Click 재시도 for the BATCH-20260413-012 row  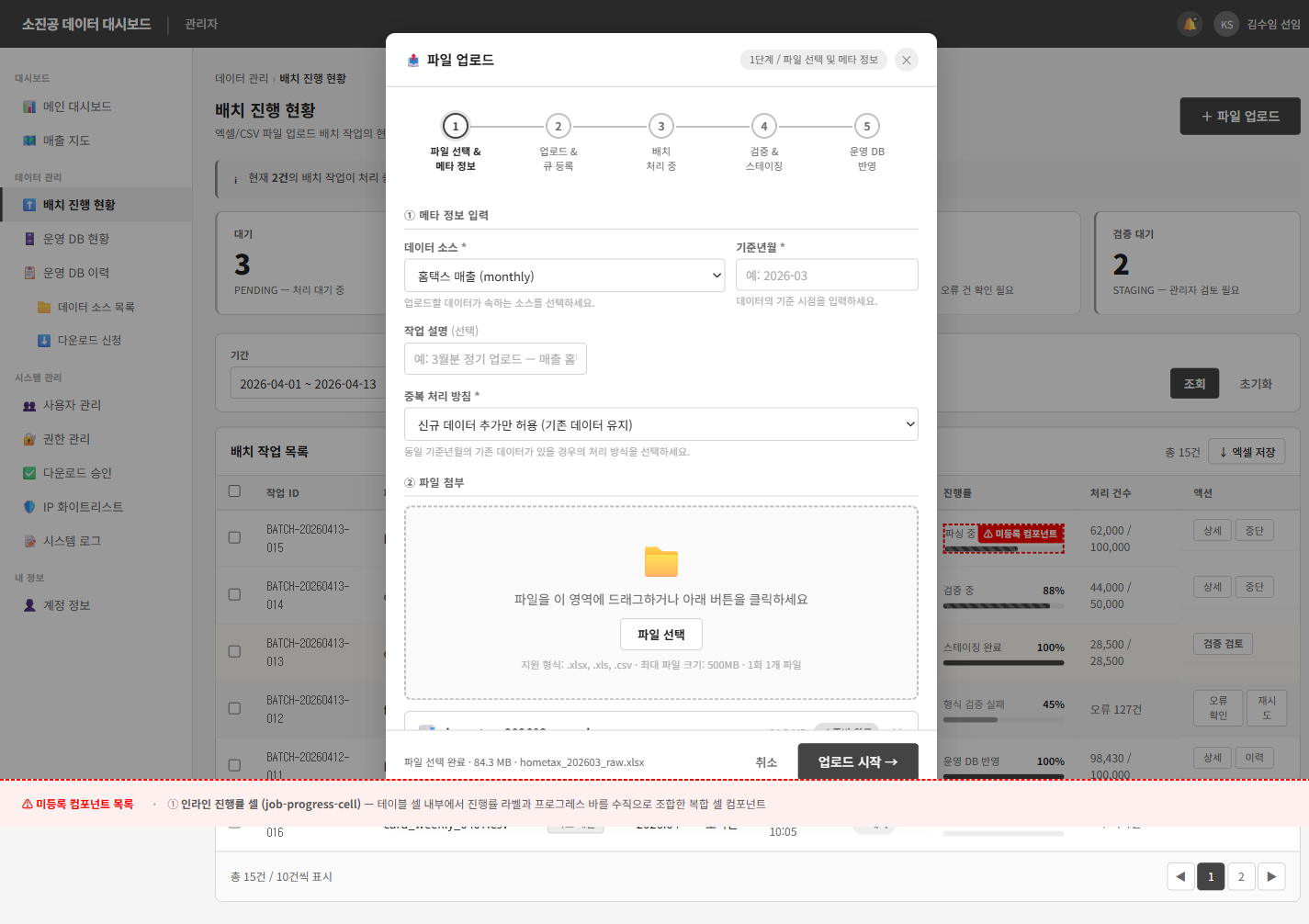click(1267, 707)
